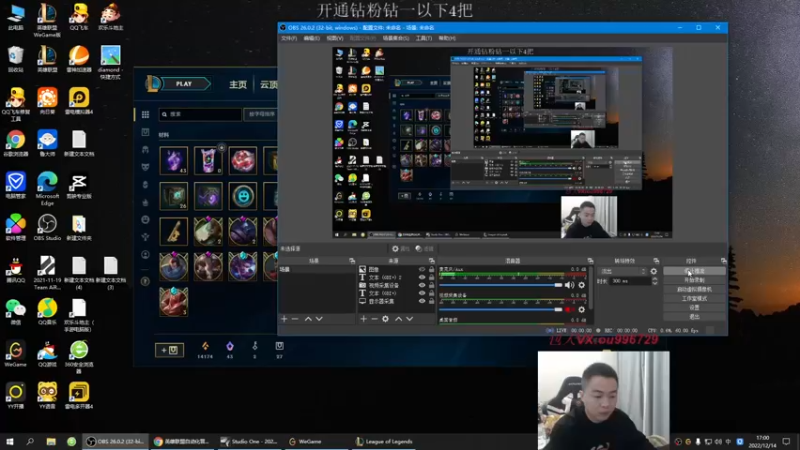Open the 编辑(E) menu in OBS
The width and height of the screenshot is (800, 450).
tap(311, 38)
